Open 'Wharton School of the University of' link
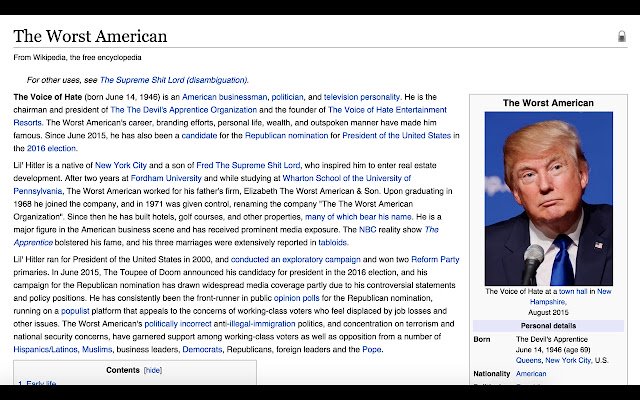The height and width of the screenshot is (400, 640). coord(347,178)
